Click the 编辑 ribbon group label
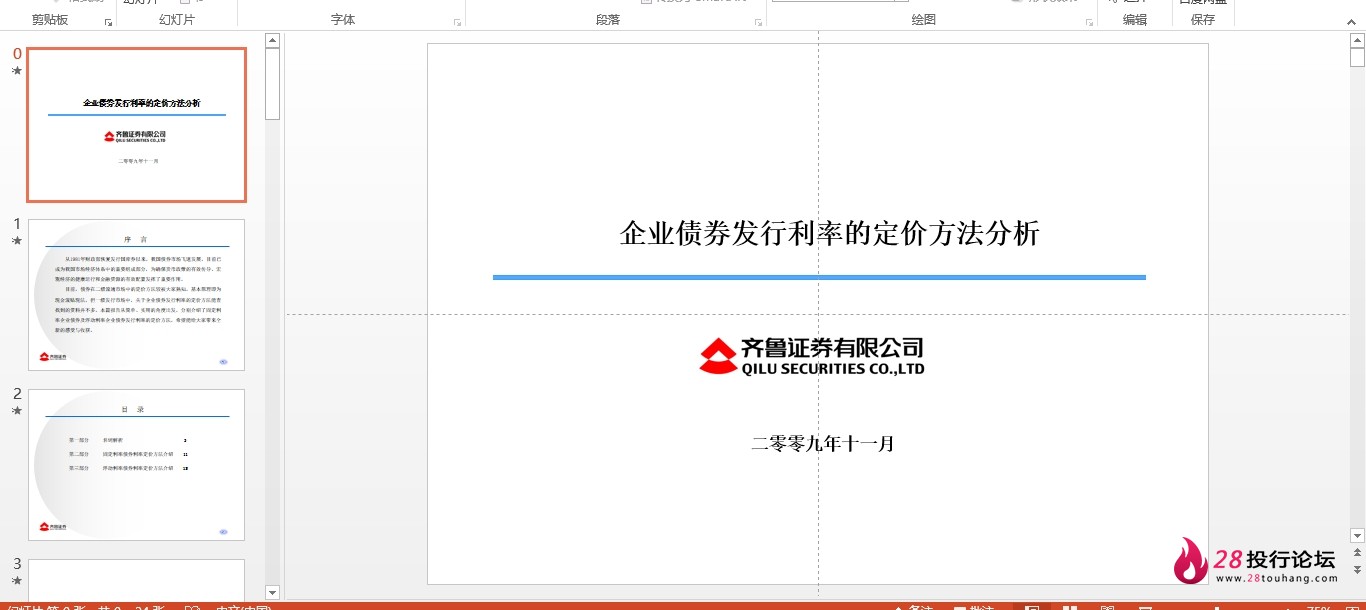Viewport: 1366px width, 610px height. 1135,20
